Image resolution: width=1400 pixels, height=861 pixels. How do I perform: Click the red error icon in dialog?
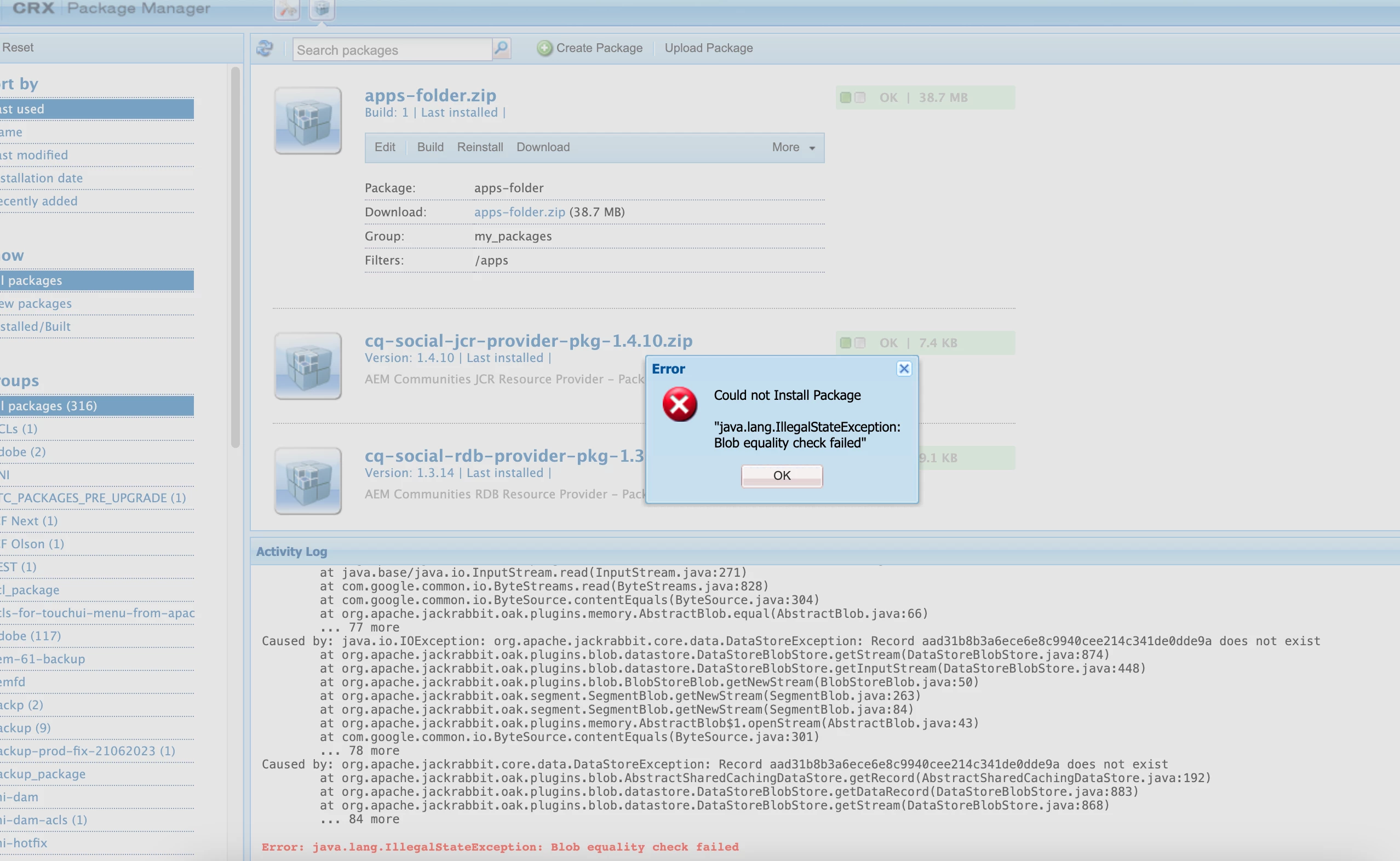(x=679, y=404)
